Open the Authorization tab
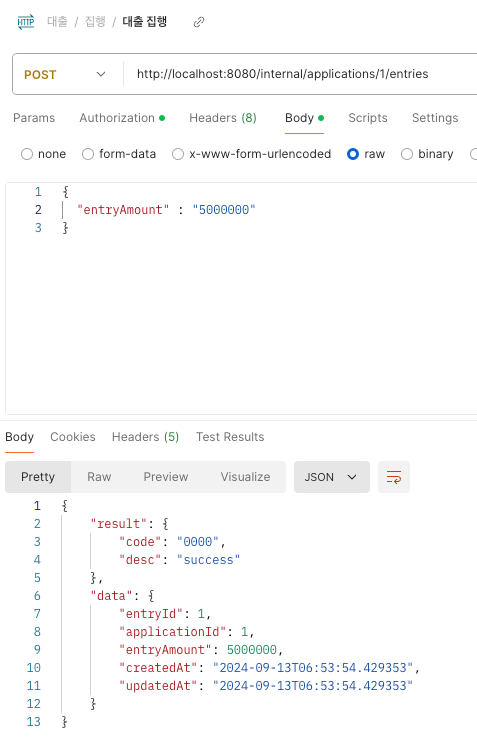The width and height of the screenshot is (477, 749). point(122,118)
